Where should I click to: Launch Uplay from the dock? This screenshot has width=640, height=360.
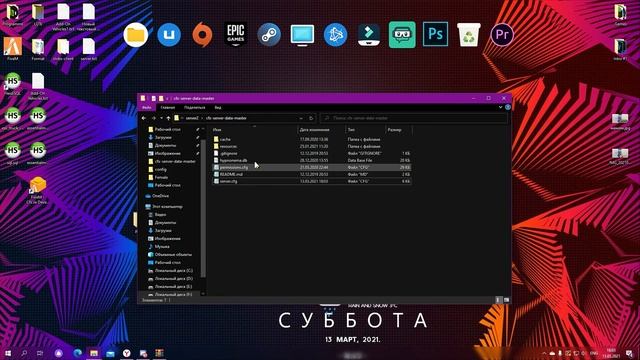tap(169, 35)
